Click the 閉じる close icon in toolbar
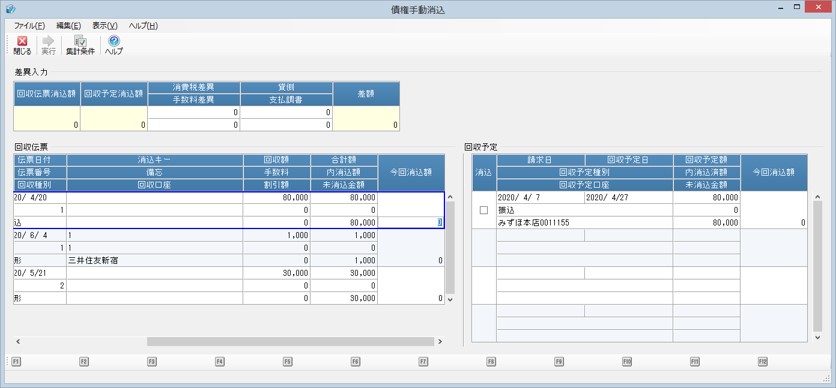Image resolution: width=836 pixels, height=388 pixels. point(22,42)
